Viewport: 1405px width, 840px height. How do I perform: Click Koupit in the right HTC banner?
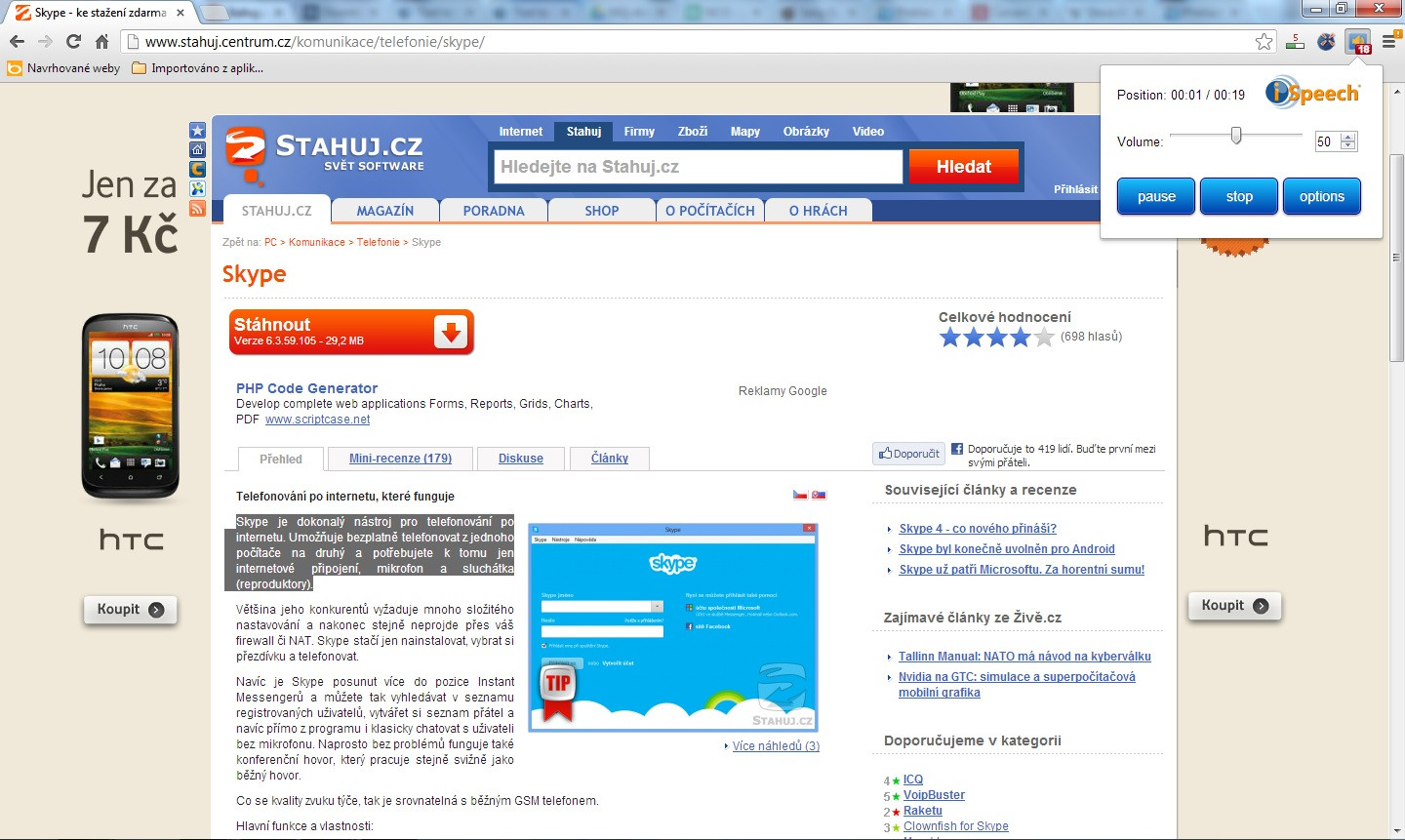pyautogui.click(x=1234, y=605)
